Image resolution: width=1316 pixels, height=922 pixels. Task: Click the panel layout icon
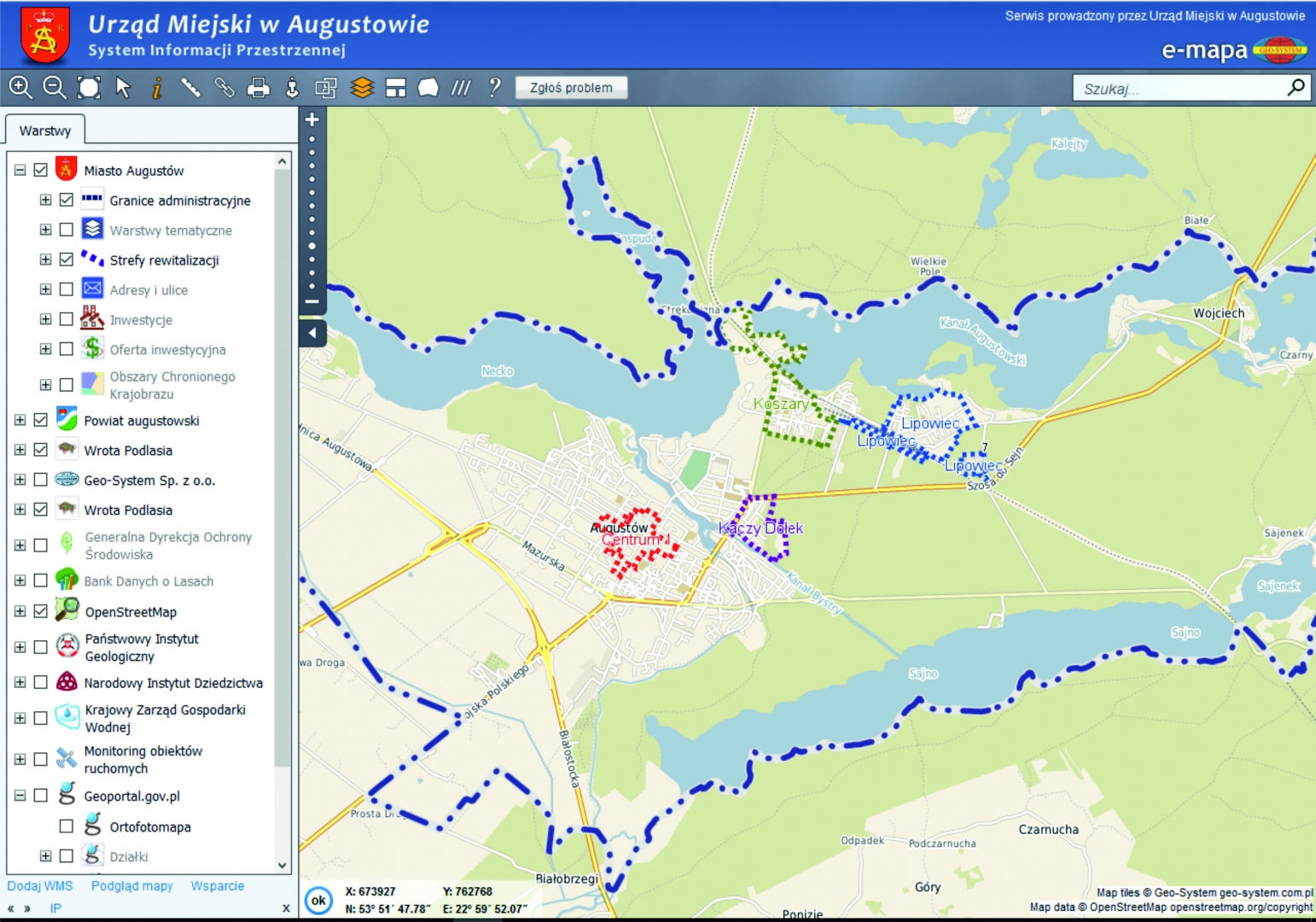tap(395, 87)
